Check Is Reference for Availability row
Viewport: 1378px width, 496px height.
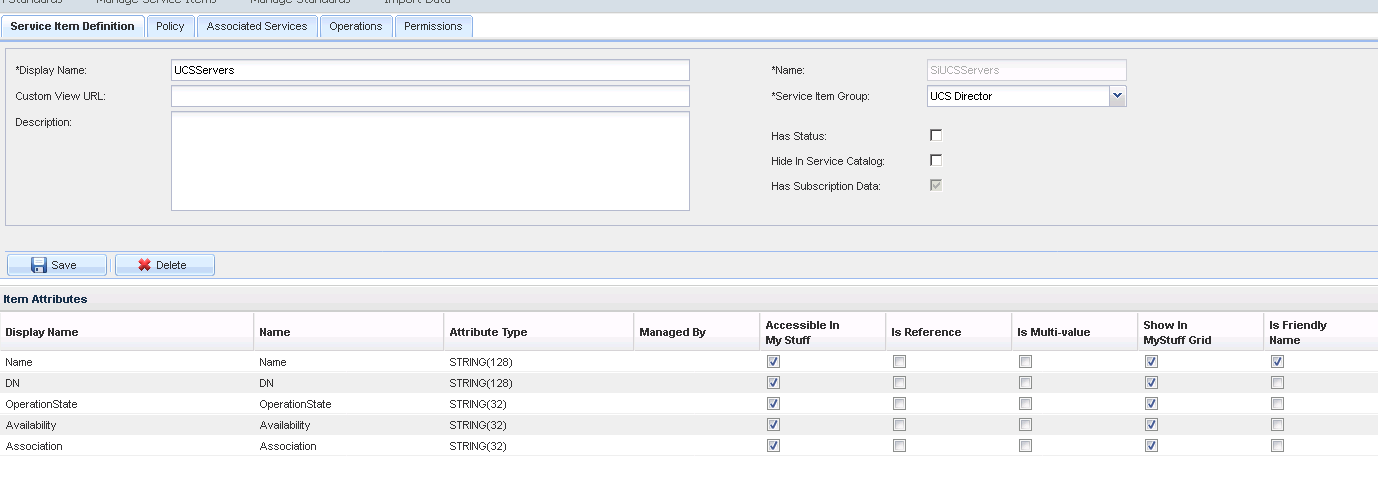899,425
